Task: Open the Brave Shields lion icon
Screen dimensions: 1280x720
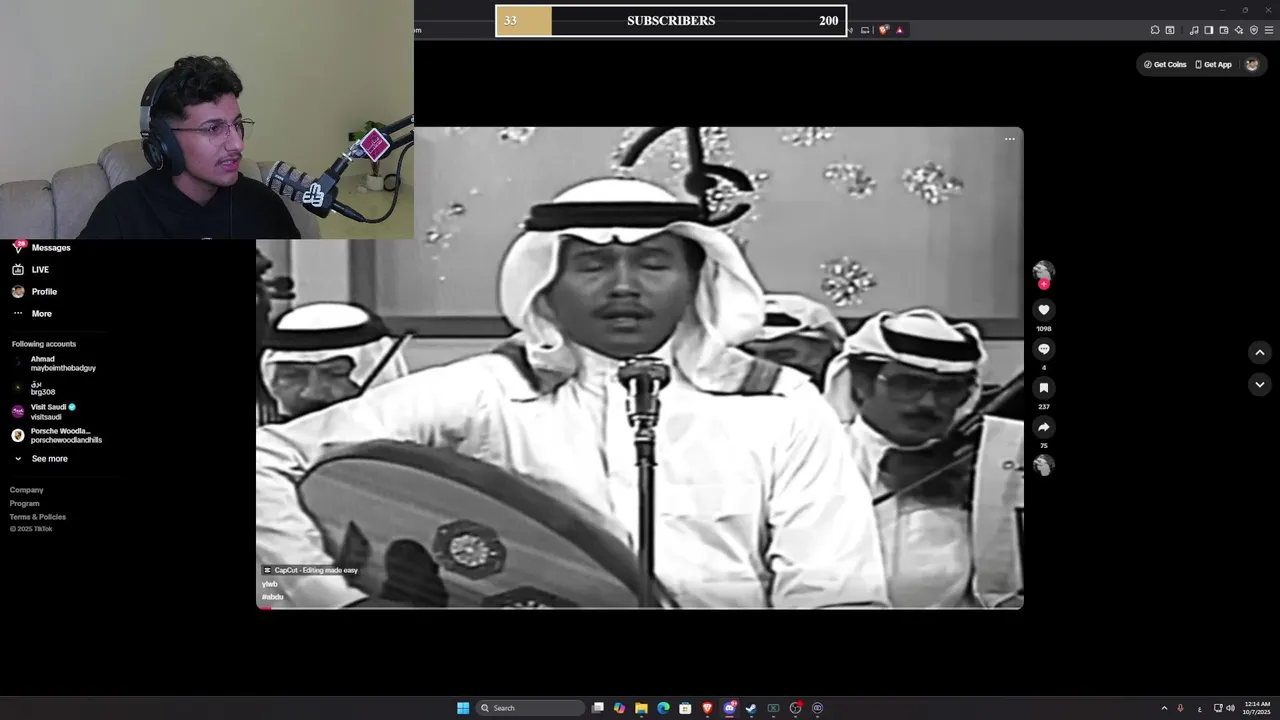Action: [x=883, y=30]
